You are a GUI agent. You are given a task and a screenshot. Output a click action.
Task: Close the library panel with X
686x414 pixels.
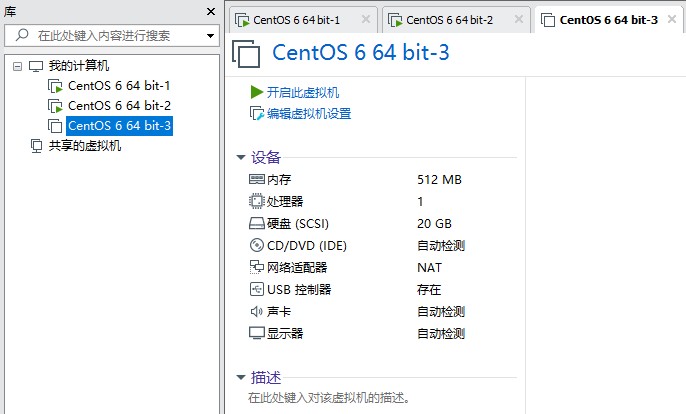click(x=211, y=11)
